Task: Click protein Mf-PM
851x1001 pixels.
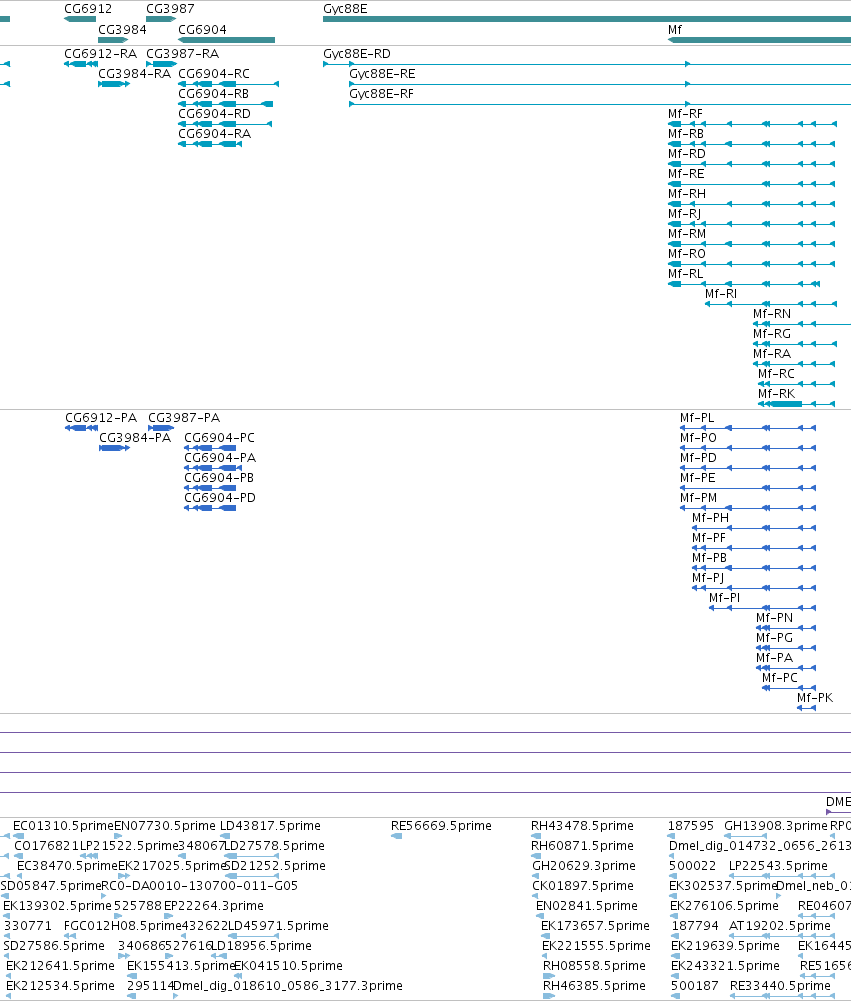Action: point(698,497)
